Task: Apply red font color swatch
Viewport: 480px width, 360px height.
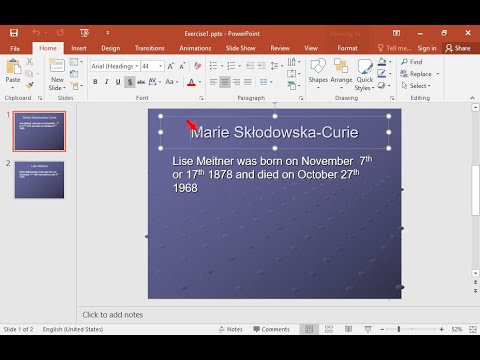Action: (x=191, y=82)
